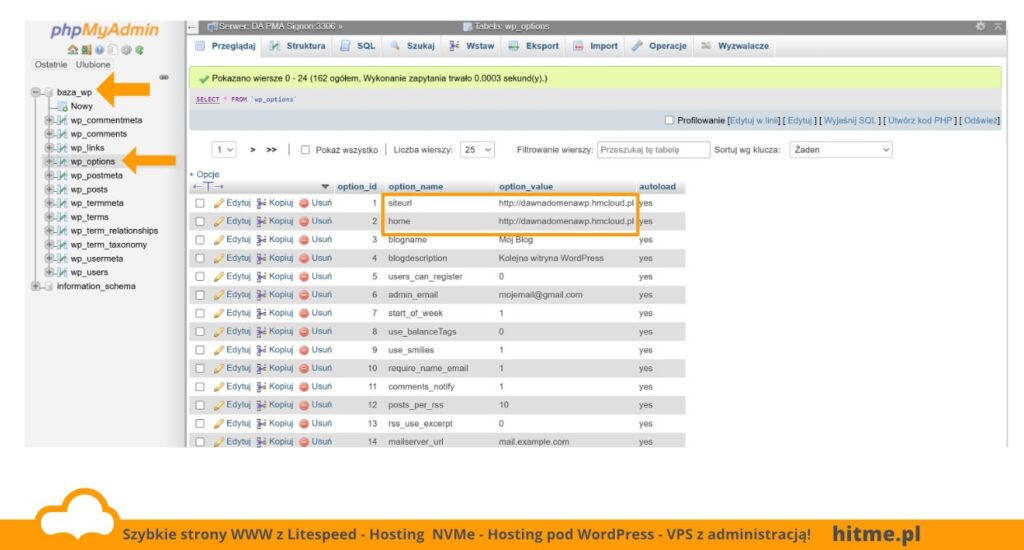Click the red delete icon for use_smilies row
Viewport: 1024px width, 550px height.
point(304,350)
